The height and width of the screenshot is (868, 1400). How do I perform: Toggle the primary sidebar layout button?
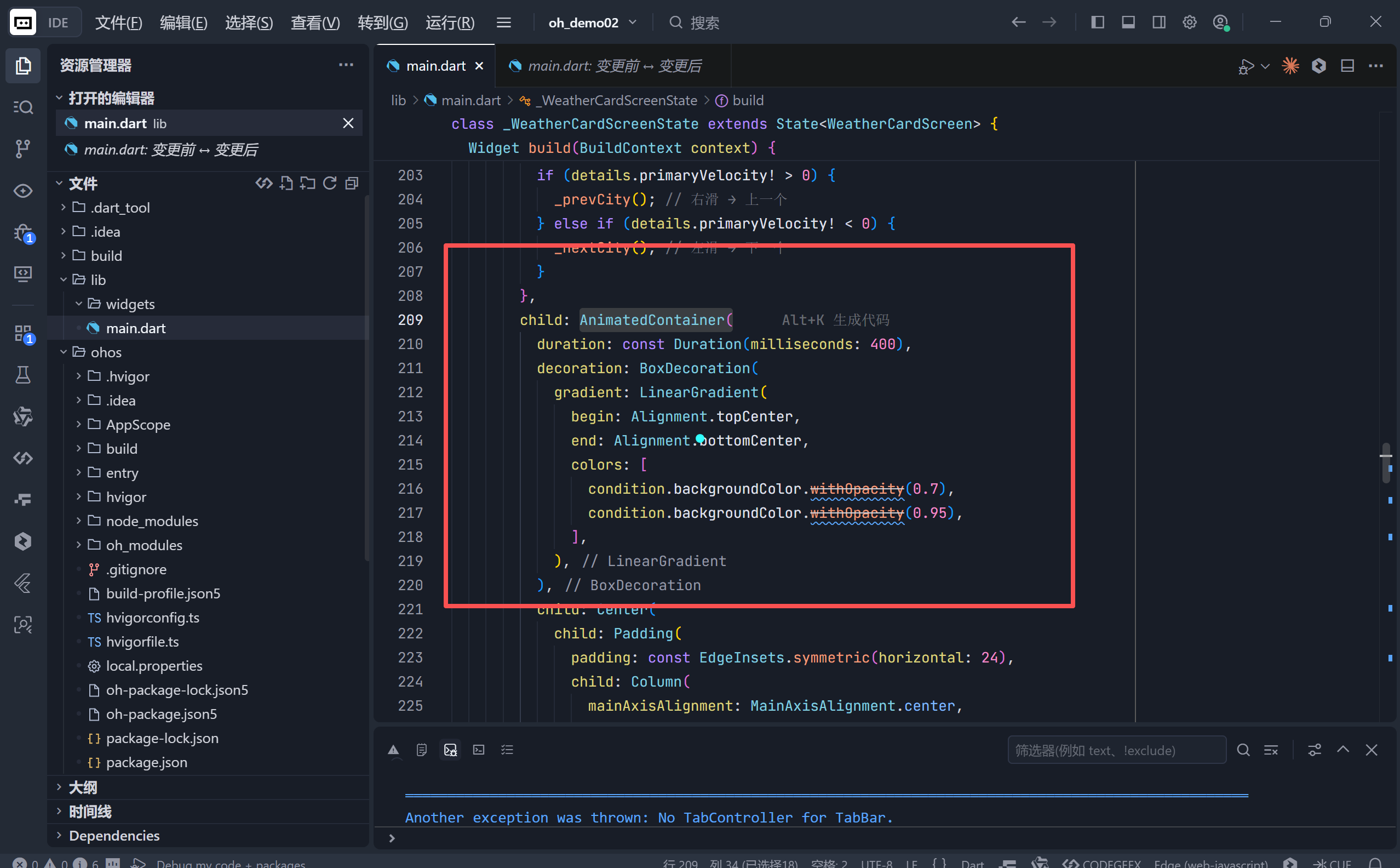[x=1098, y=22]
